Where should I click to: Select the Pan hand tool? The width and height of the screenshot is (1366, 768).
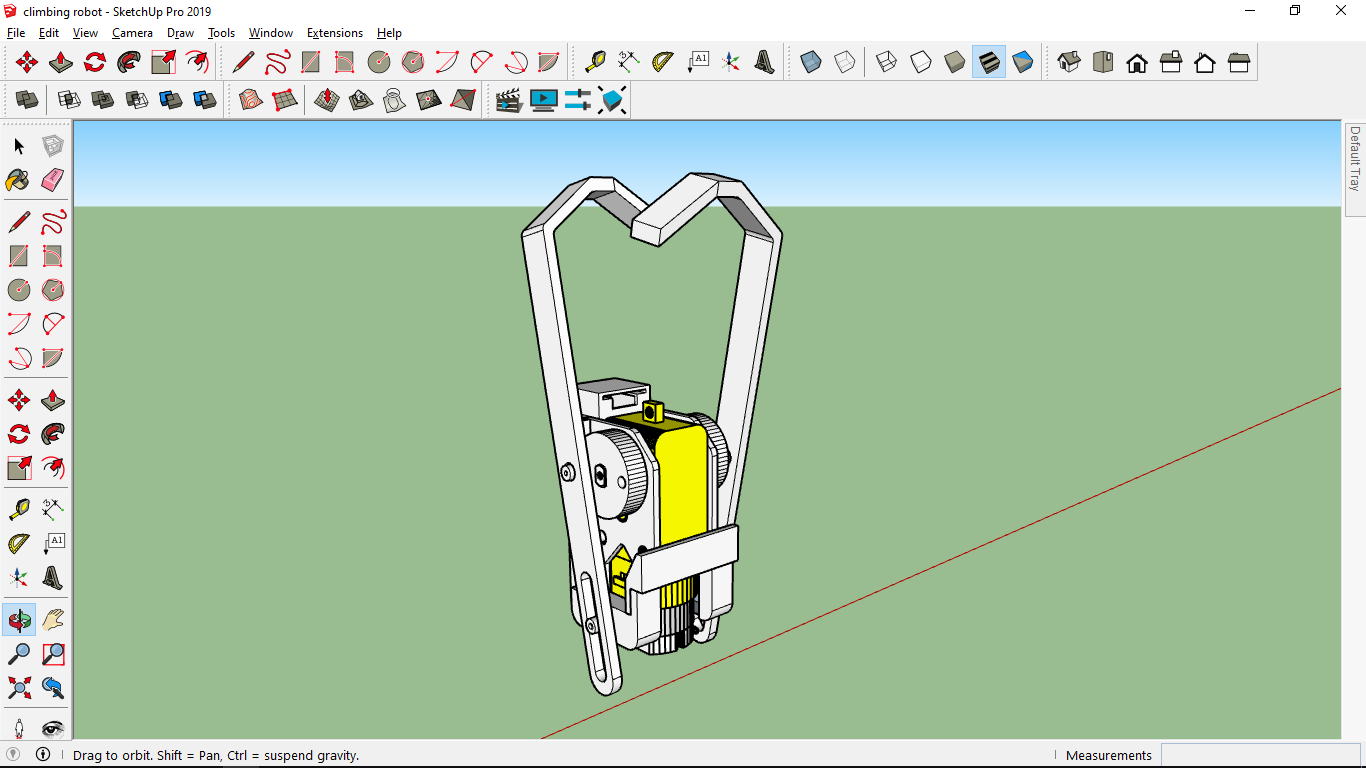coord(53,620)
